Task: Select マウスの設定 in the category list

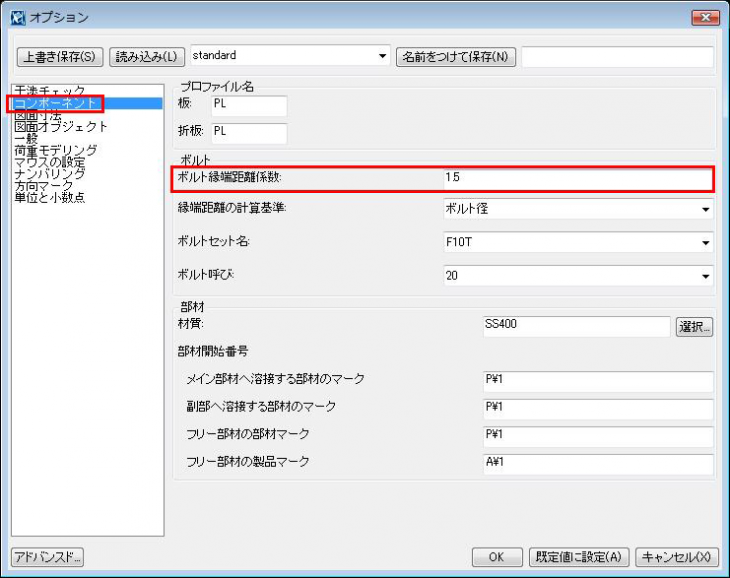Action: point(50,162)
